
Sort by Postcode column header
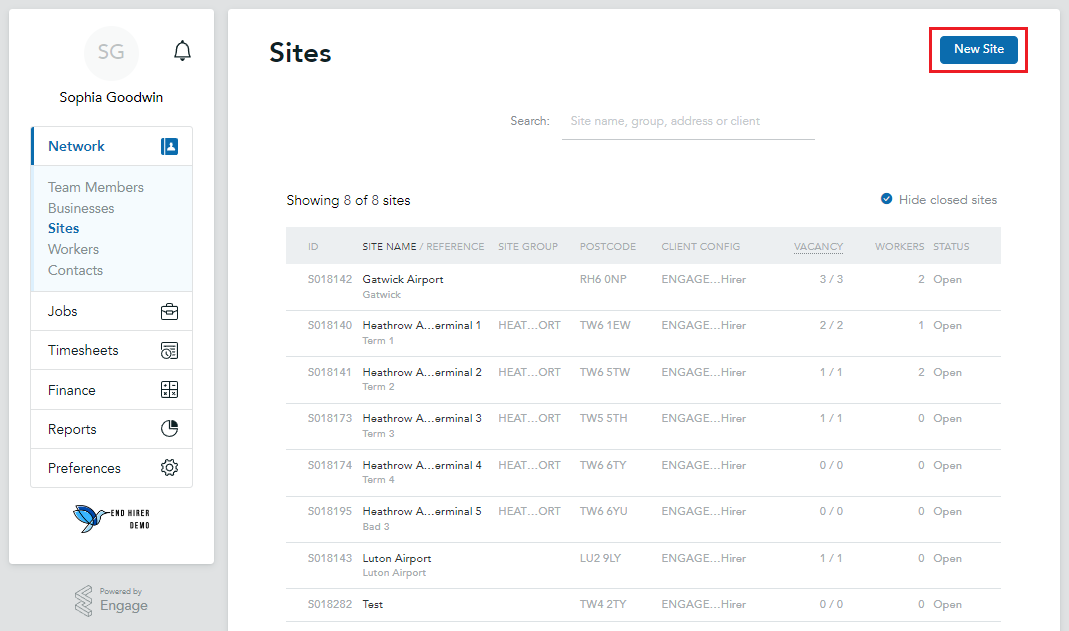point(607,247)
